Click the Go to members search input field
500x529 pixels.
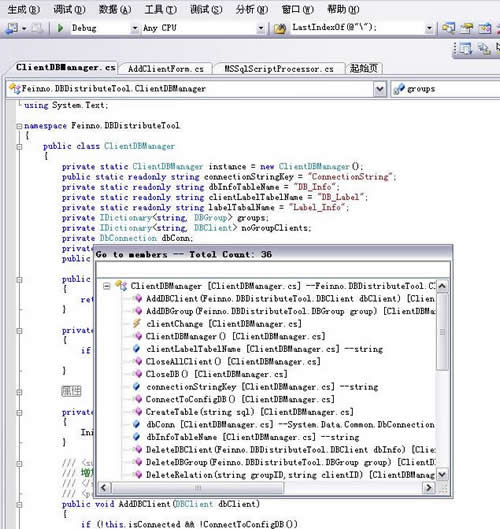[x=273, y=269]
